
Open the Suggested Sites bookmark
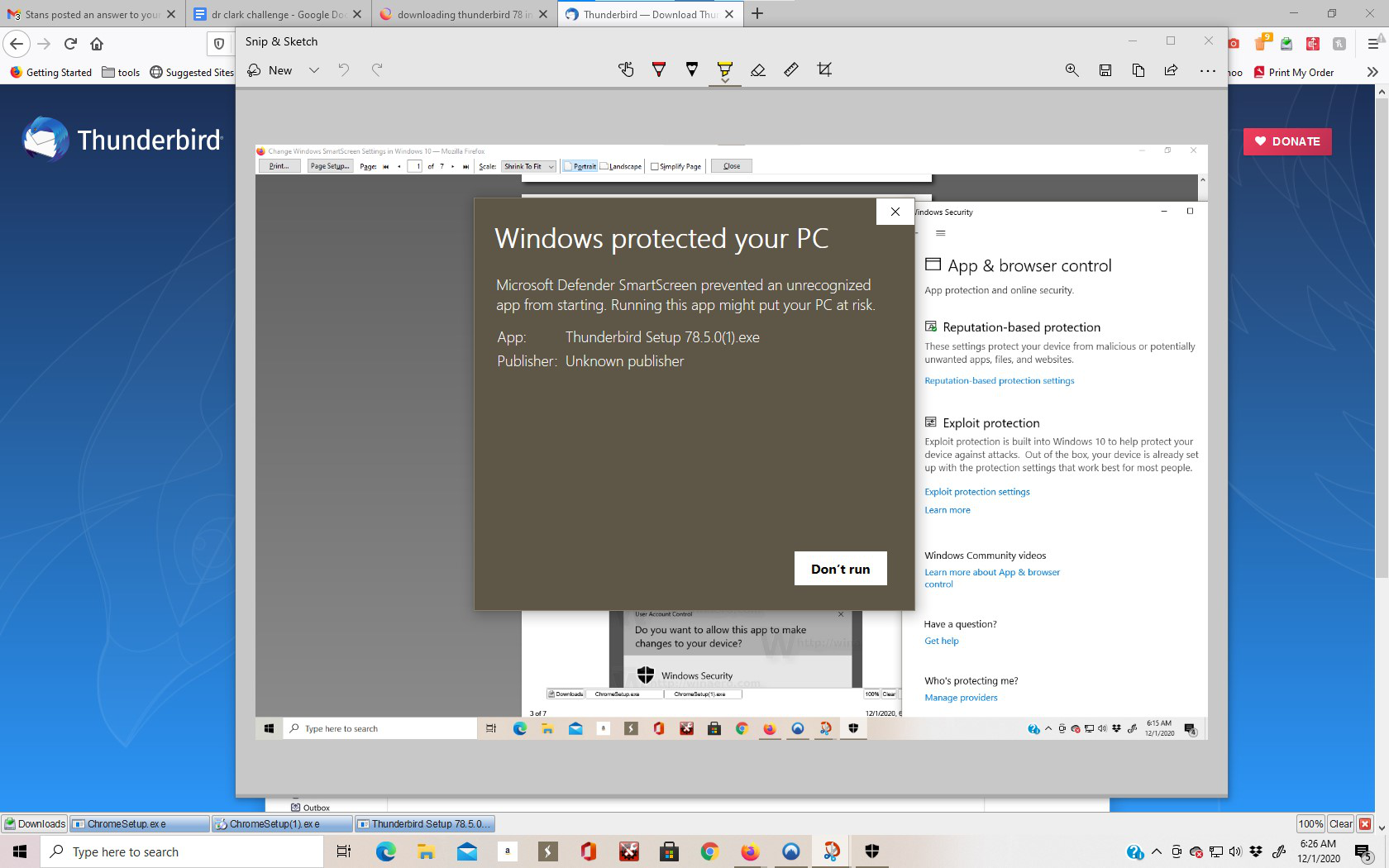click(x=192, y=72)
